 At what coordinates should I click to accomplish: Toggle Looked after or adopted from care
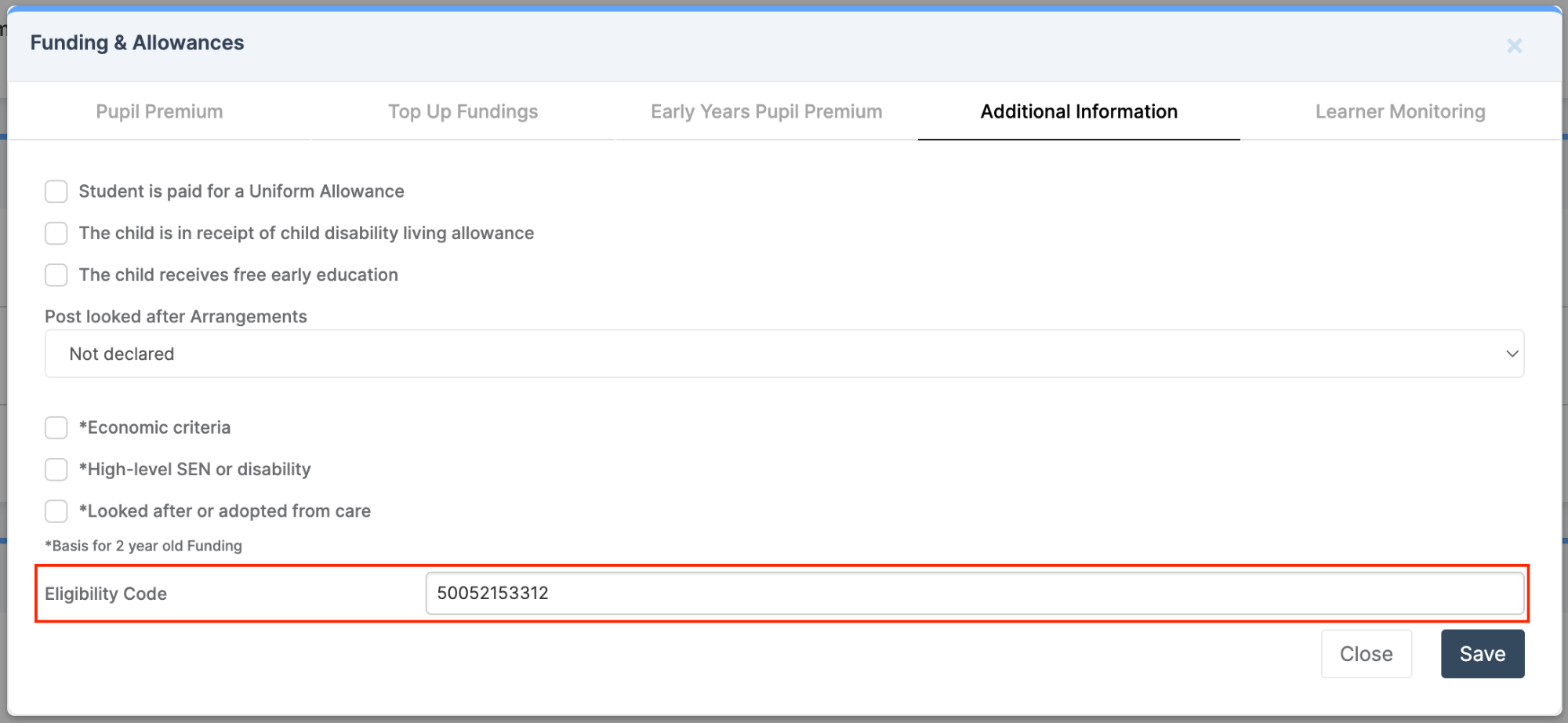(x=56, y=510)
